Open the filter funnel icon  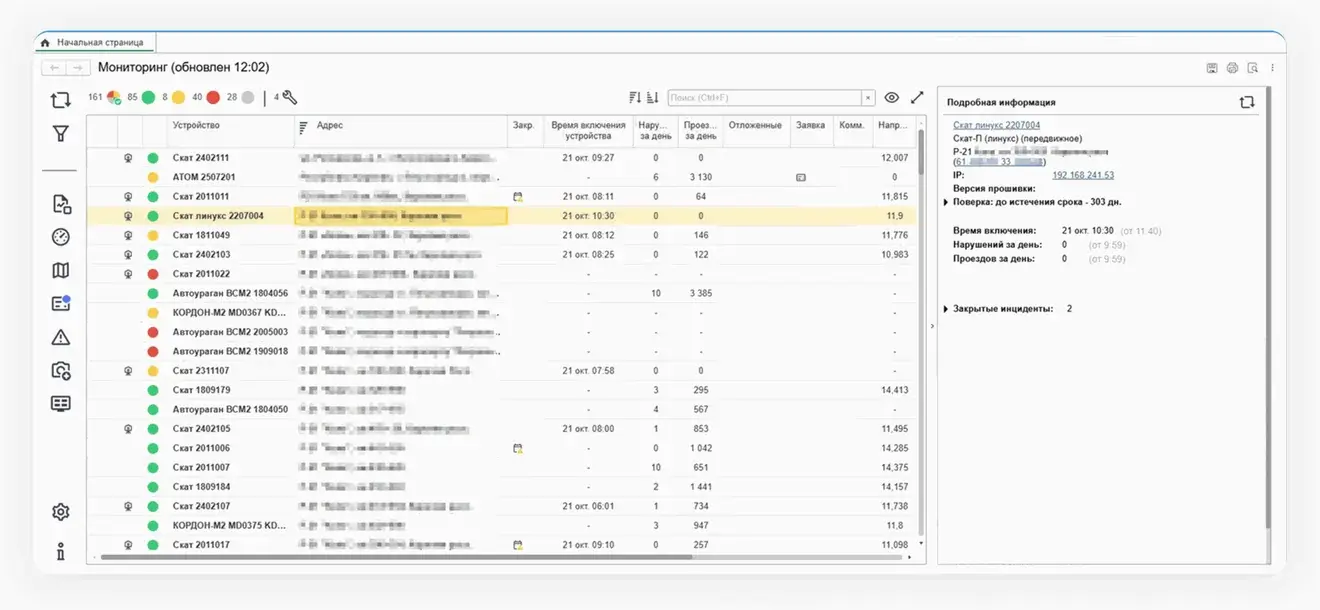pyautogui.click(x=61, y=133)
